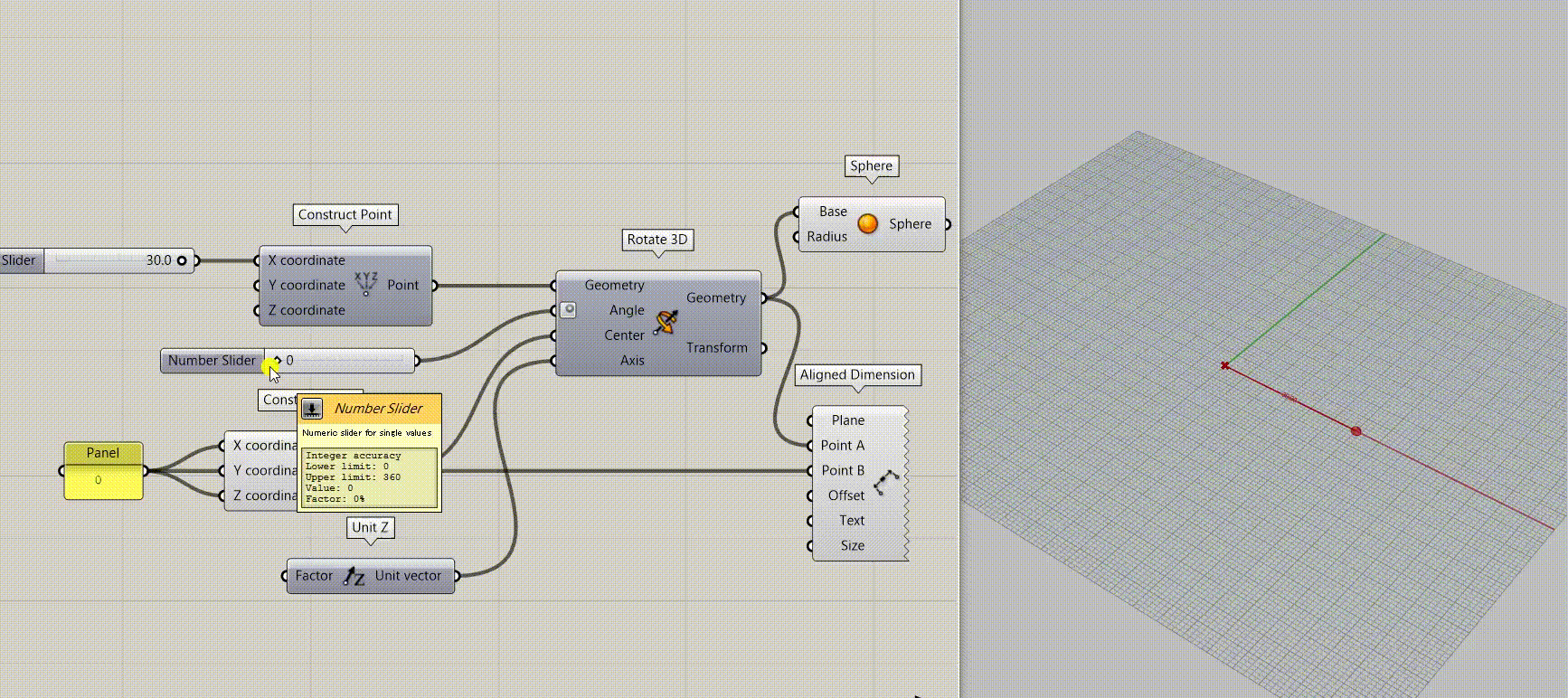Click the Slider label beside the 30.0 value
The width and height of the screenshot is (1568, 698).
(18, 260)
